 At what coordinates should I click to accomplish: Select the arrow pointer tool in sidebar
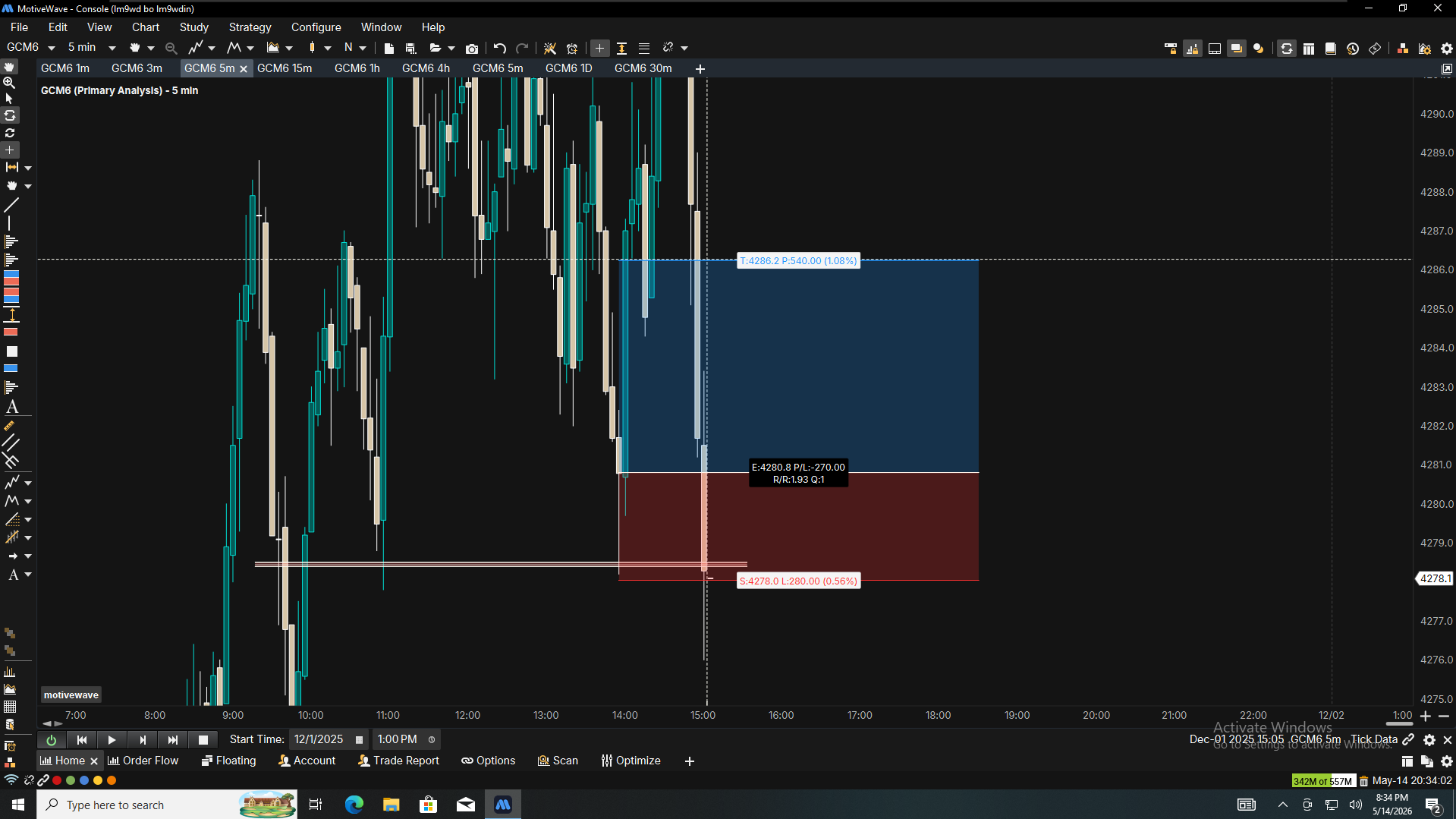[x=10, y=99]
